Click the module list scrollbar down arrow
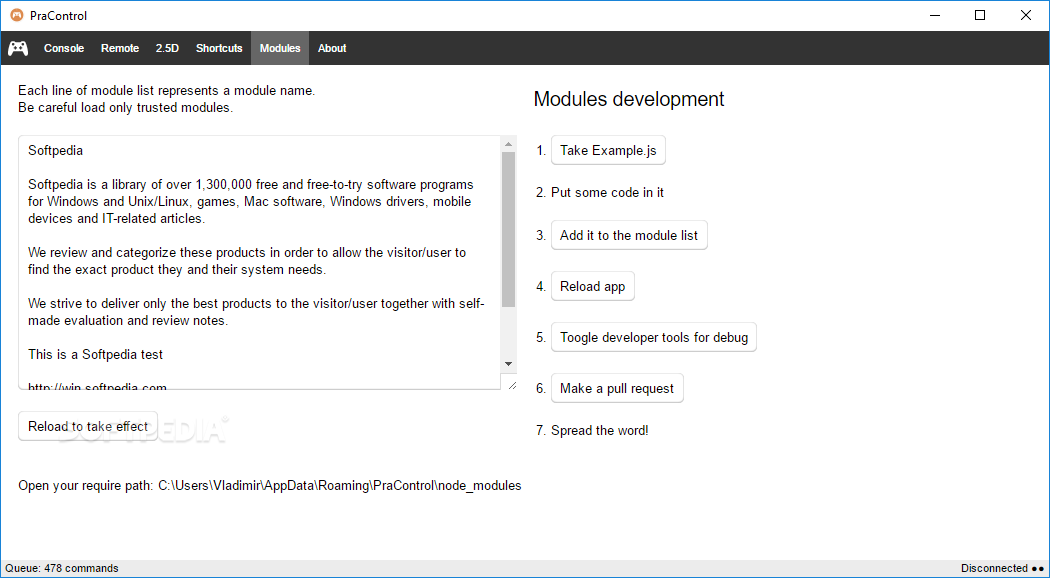The height and width of the screenshot is (578, 1050). point(508,364)
